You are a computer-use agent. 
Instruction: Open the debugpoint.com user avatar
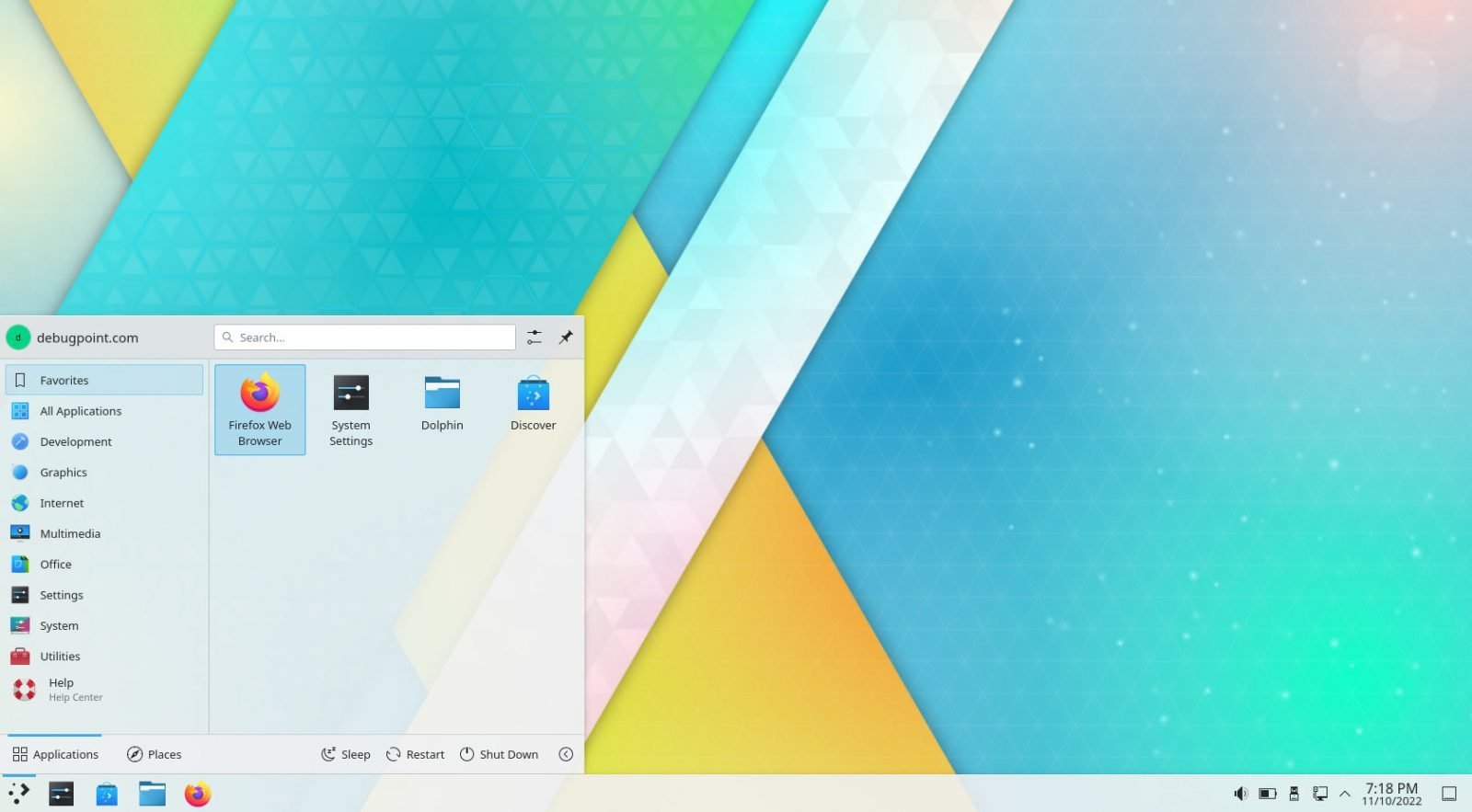pos(18,337)
